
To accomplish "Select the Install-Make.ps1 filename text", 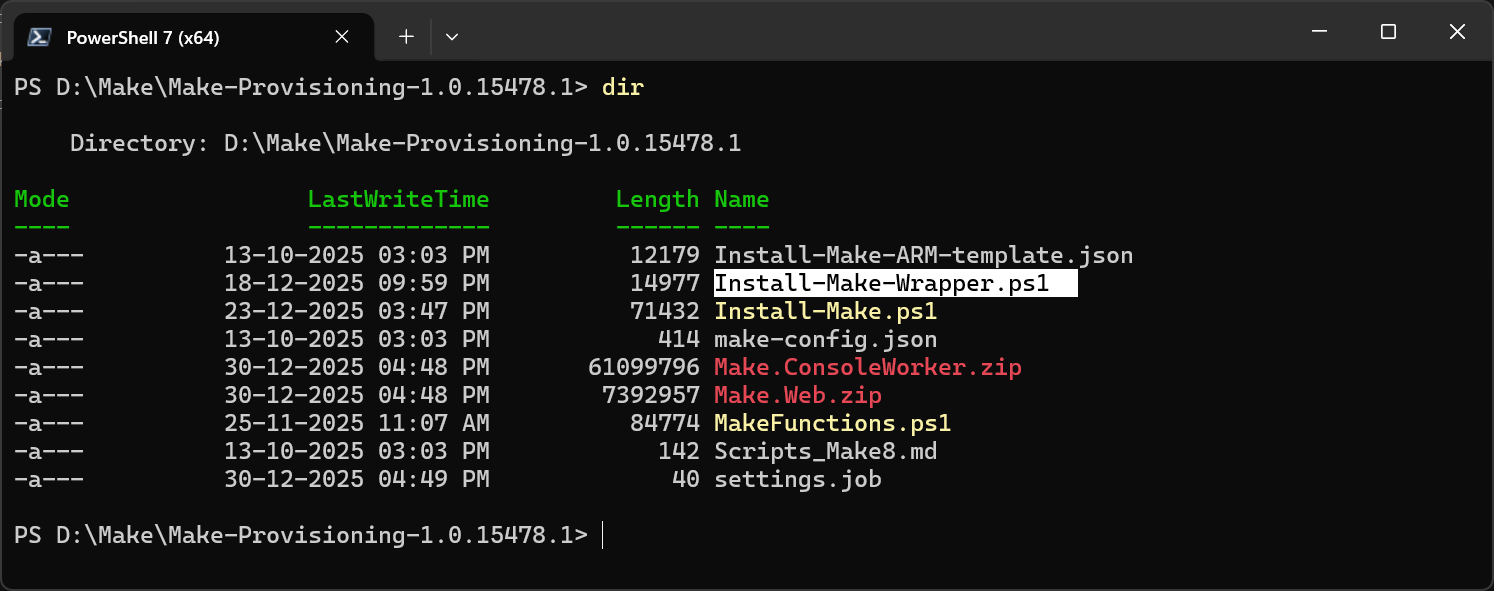I will (825, 311).
